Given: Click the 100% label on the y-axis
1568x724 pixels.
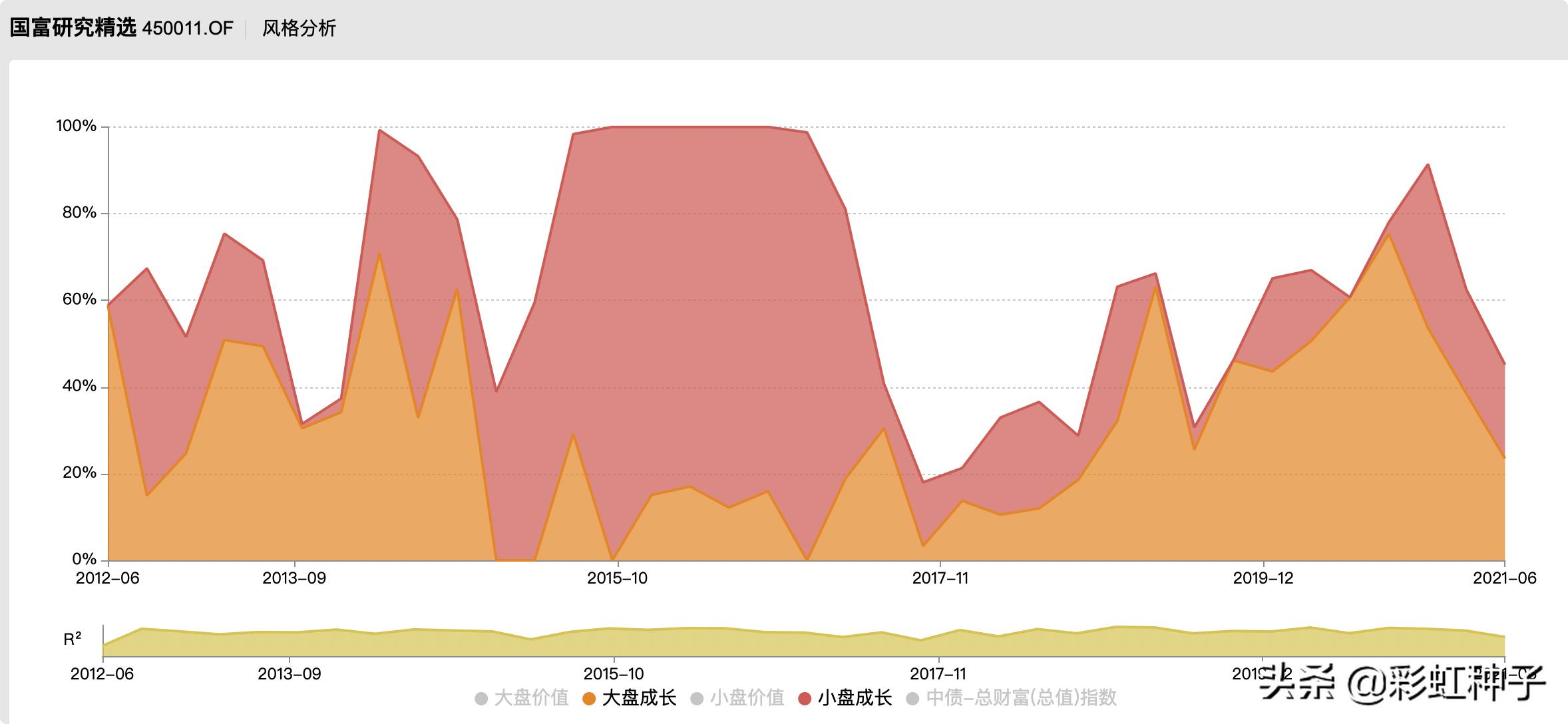Looking at the screenshot, I should [x=76, y=126].
